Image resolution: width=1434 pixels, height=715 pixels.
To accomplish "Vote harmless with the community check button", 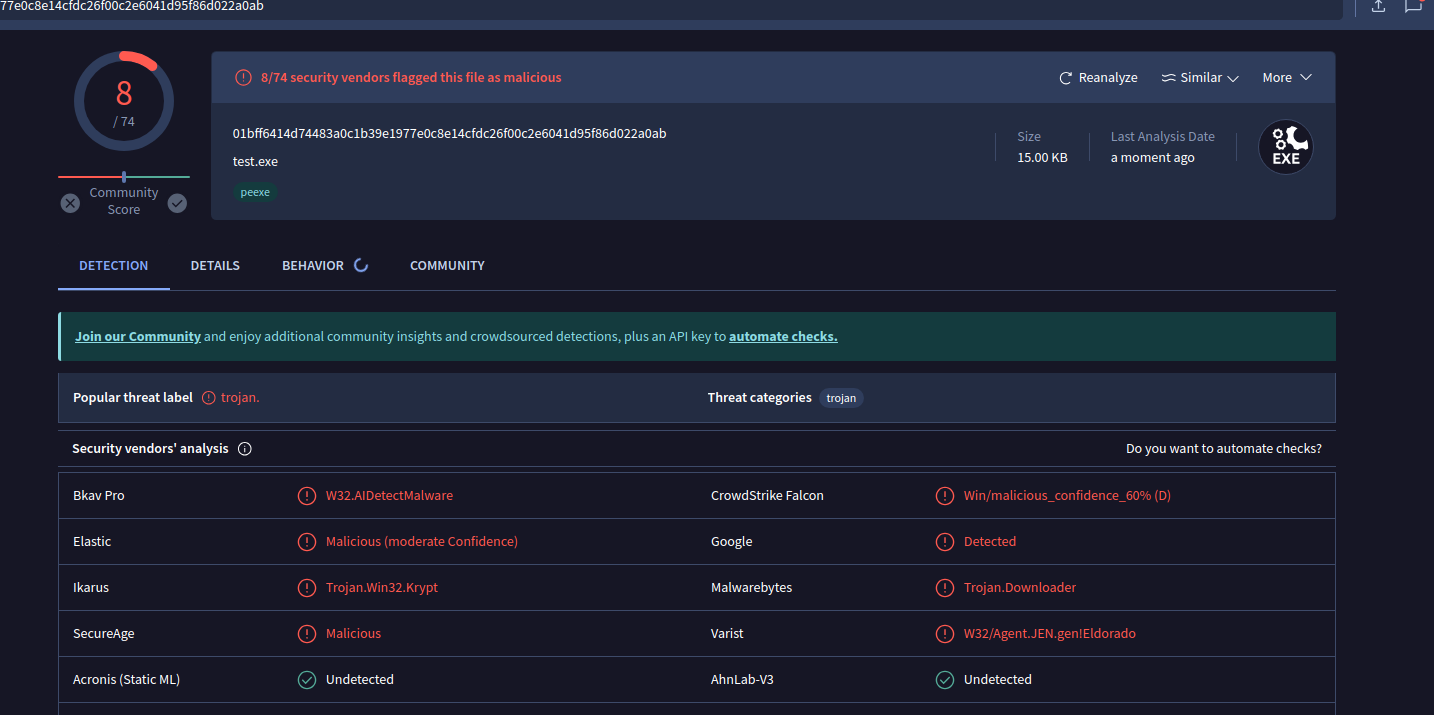I will click(x=177, y=203).
